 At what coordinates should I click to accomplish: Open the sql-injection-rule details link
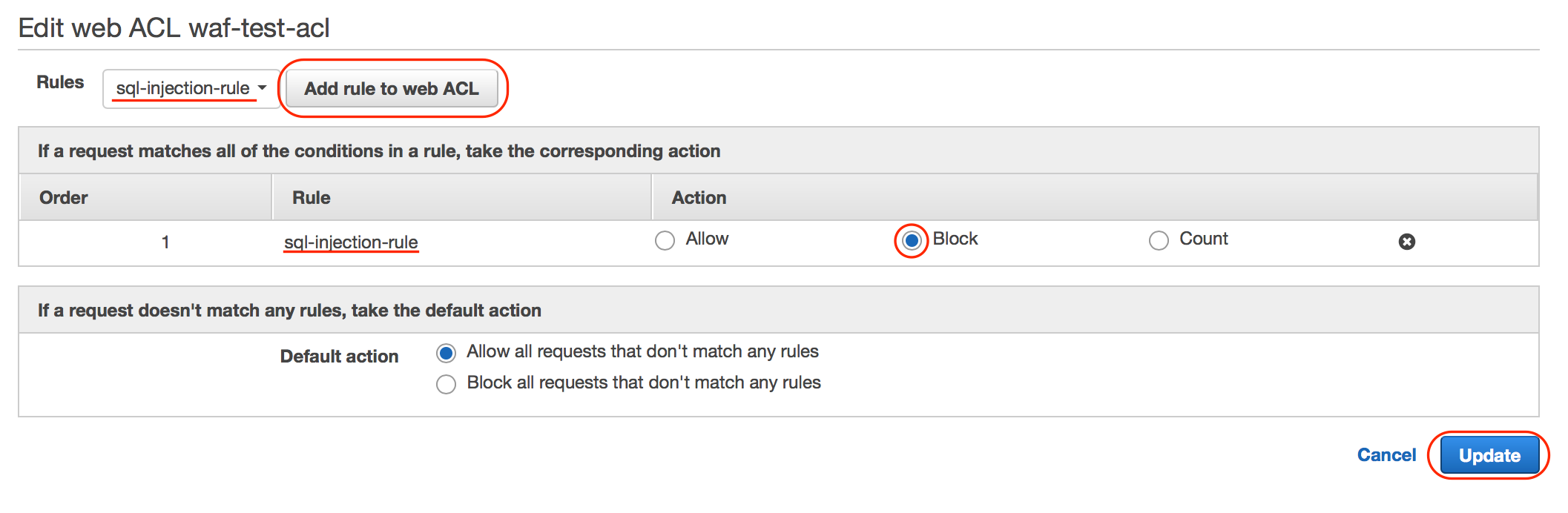pyautogui.click(x=351, y=242)
